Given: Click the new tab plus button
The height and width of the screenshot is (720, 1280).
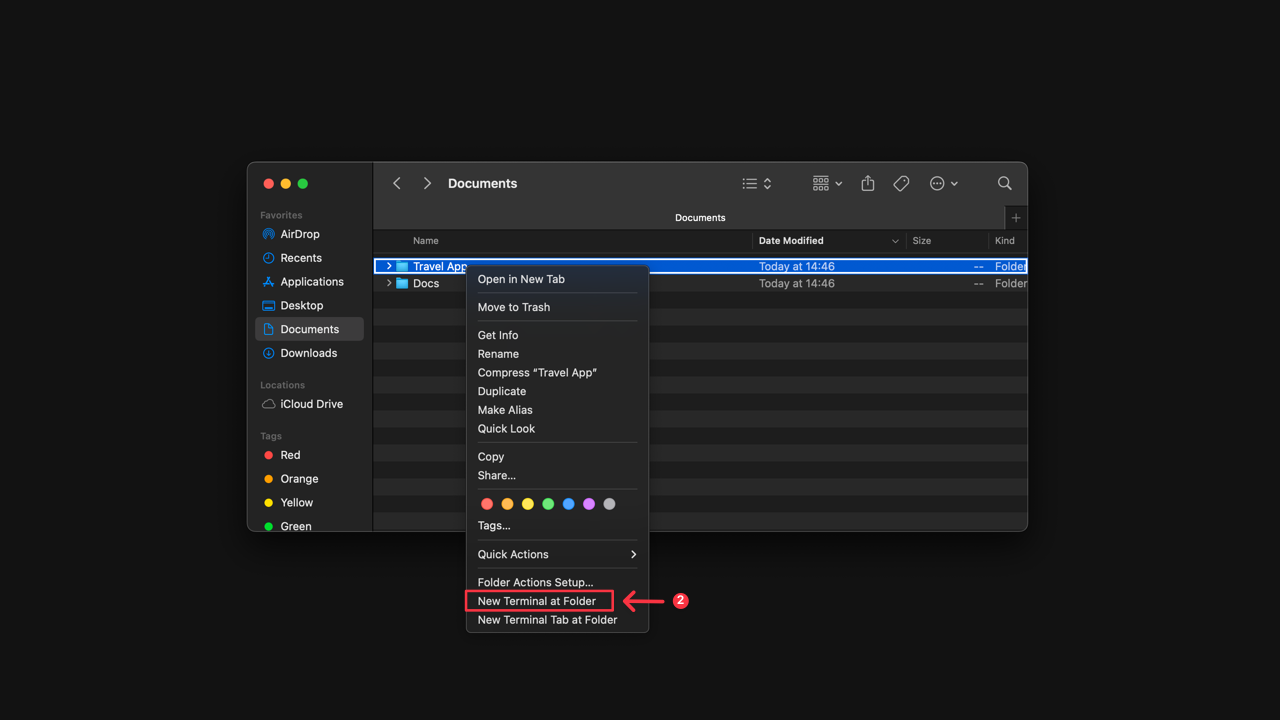Looking at the screenshot, I should click(1015, 217).
